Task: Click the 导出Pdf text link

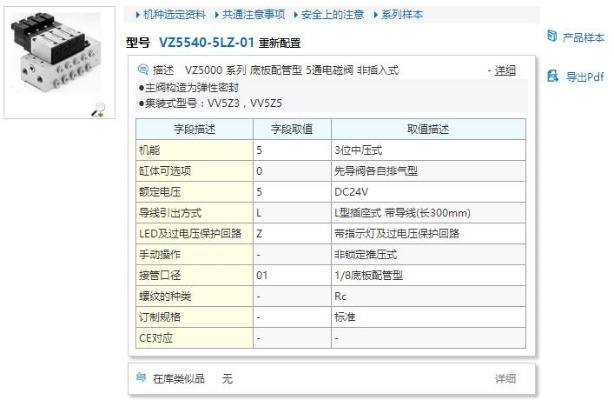Action: pos(585,77)
